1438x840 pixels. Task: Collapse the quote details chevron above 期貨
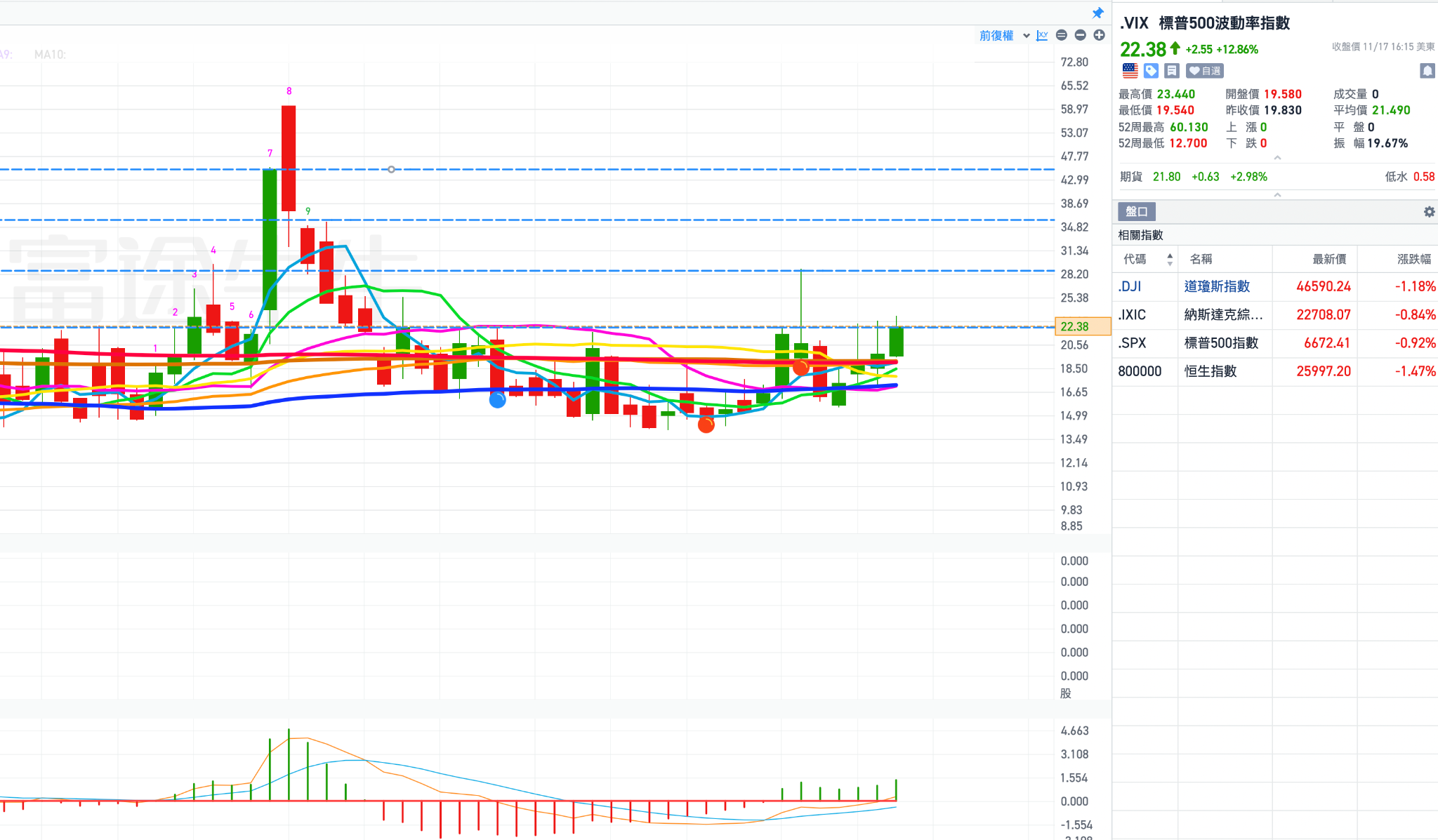(x=1277, y=158)
